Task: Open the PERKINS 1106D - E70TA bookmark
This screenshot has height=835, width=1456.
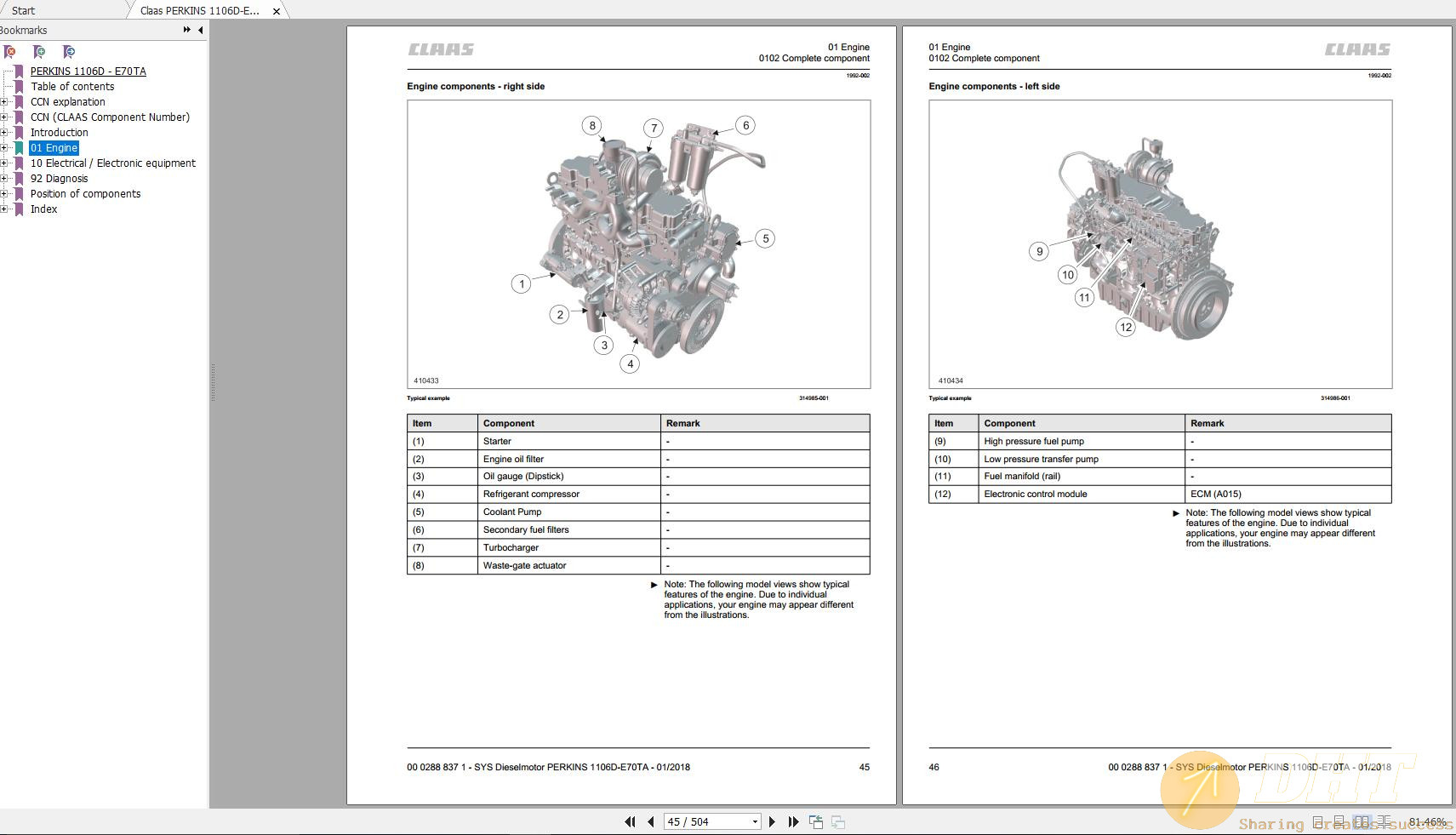Action: tap(89, 71)
